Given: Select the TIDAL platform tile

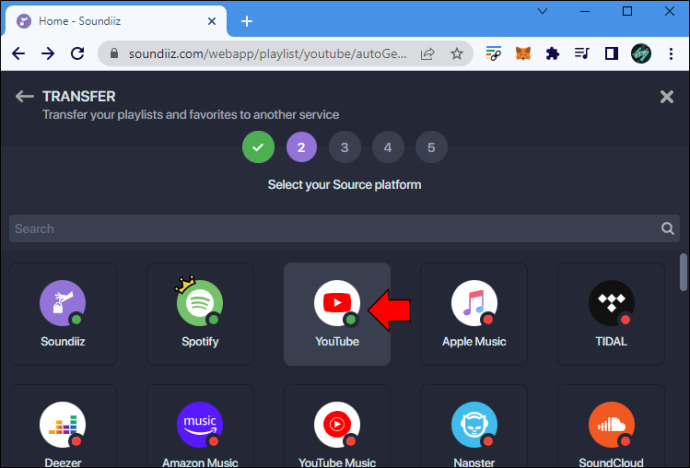Looking at the screenshot, I should pos(611,314).
